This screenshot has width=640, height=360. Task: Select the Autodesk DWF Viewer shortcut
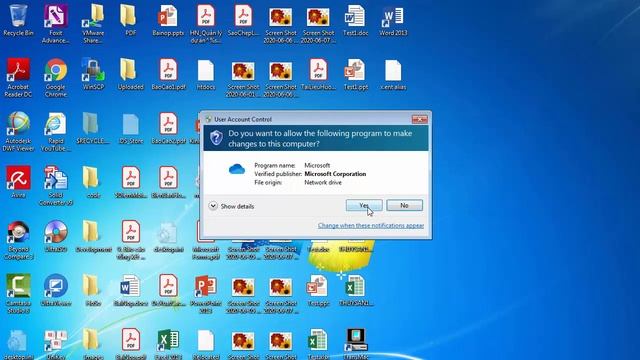18,131
